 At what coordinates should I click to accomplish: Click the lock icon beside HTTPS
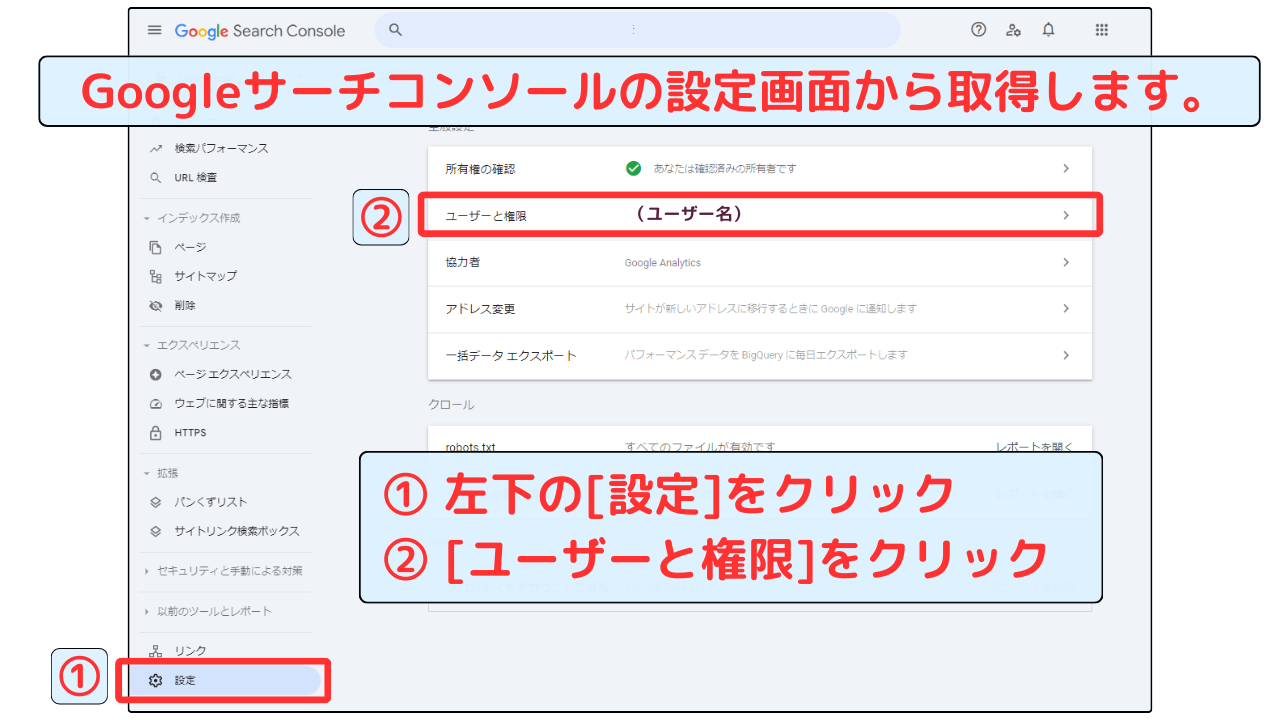(x=155, y=433)
